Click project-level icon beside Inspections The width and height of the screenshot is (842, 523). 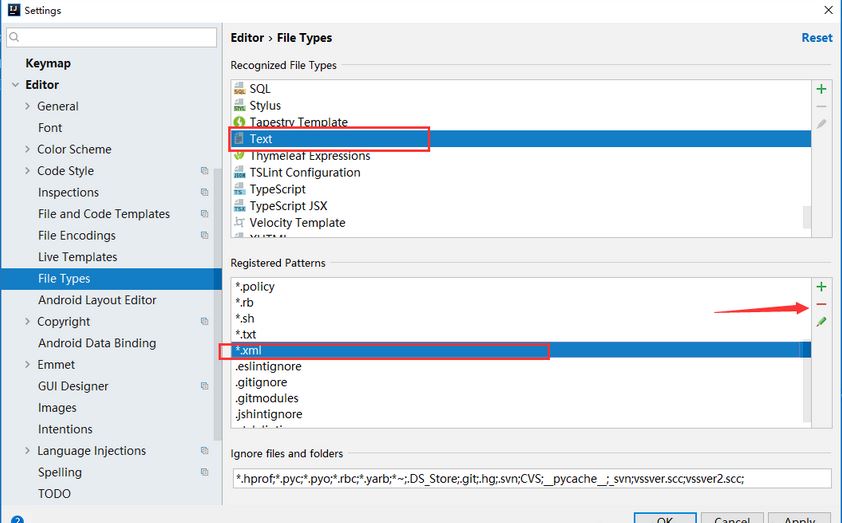pyautogui.click(x=205, y=192)
